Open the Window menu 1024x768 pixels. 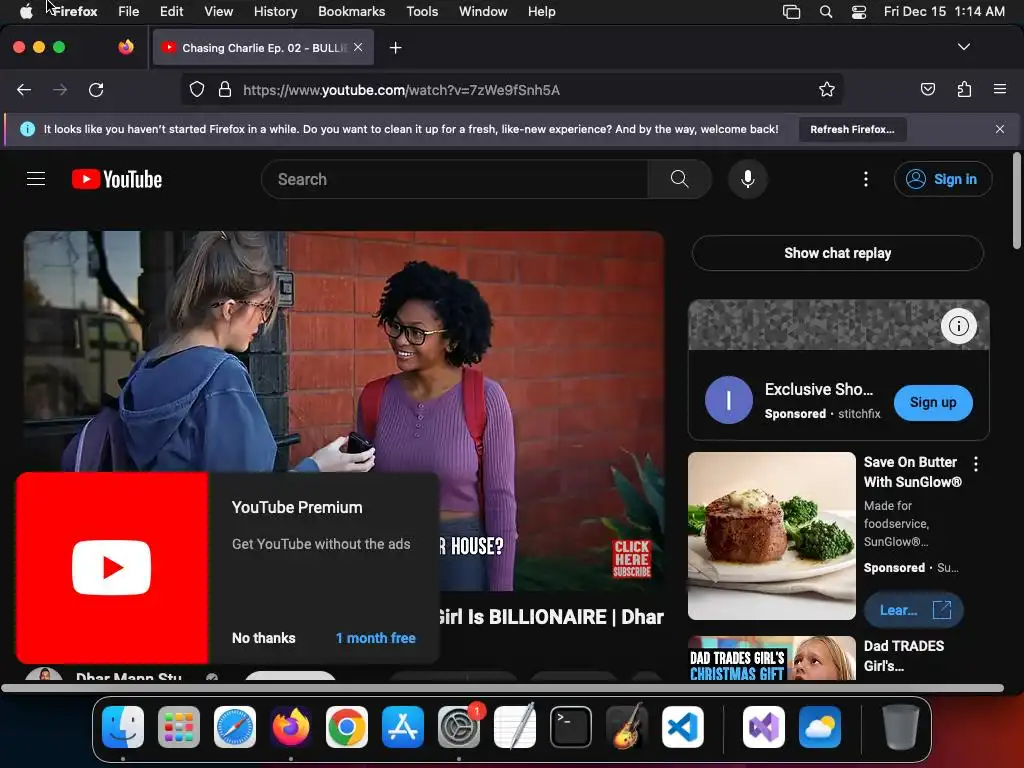pyautogui.click(x=483, y=11)
